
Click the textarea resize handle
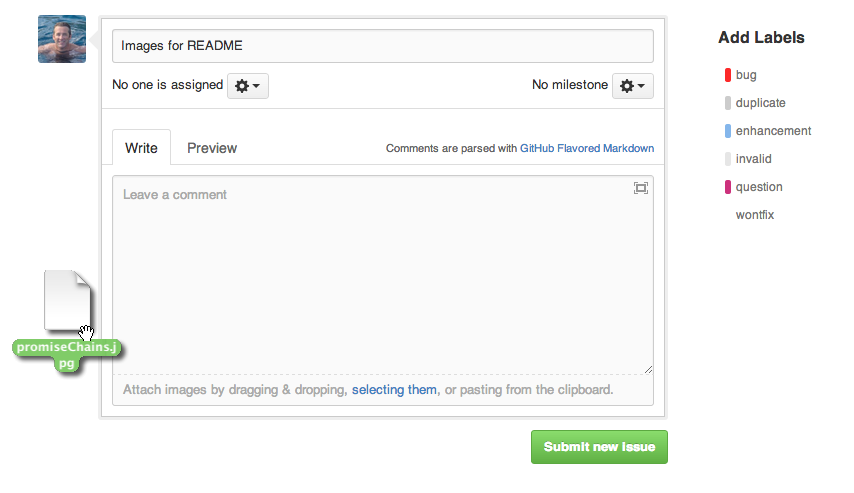648,369
